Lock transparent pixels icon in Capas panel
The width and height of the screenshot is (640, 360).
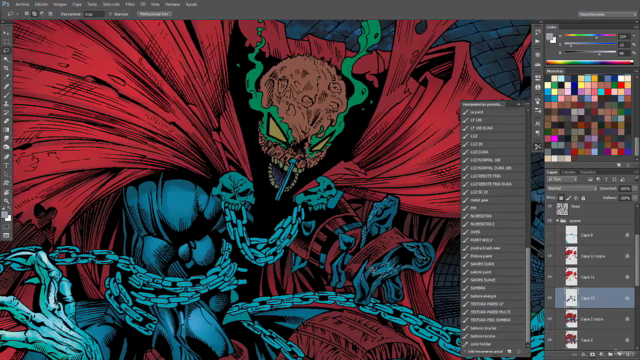[x=561, y=198]
